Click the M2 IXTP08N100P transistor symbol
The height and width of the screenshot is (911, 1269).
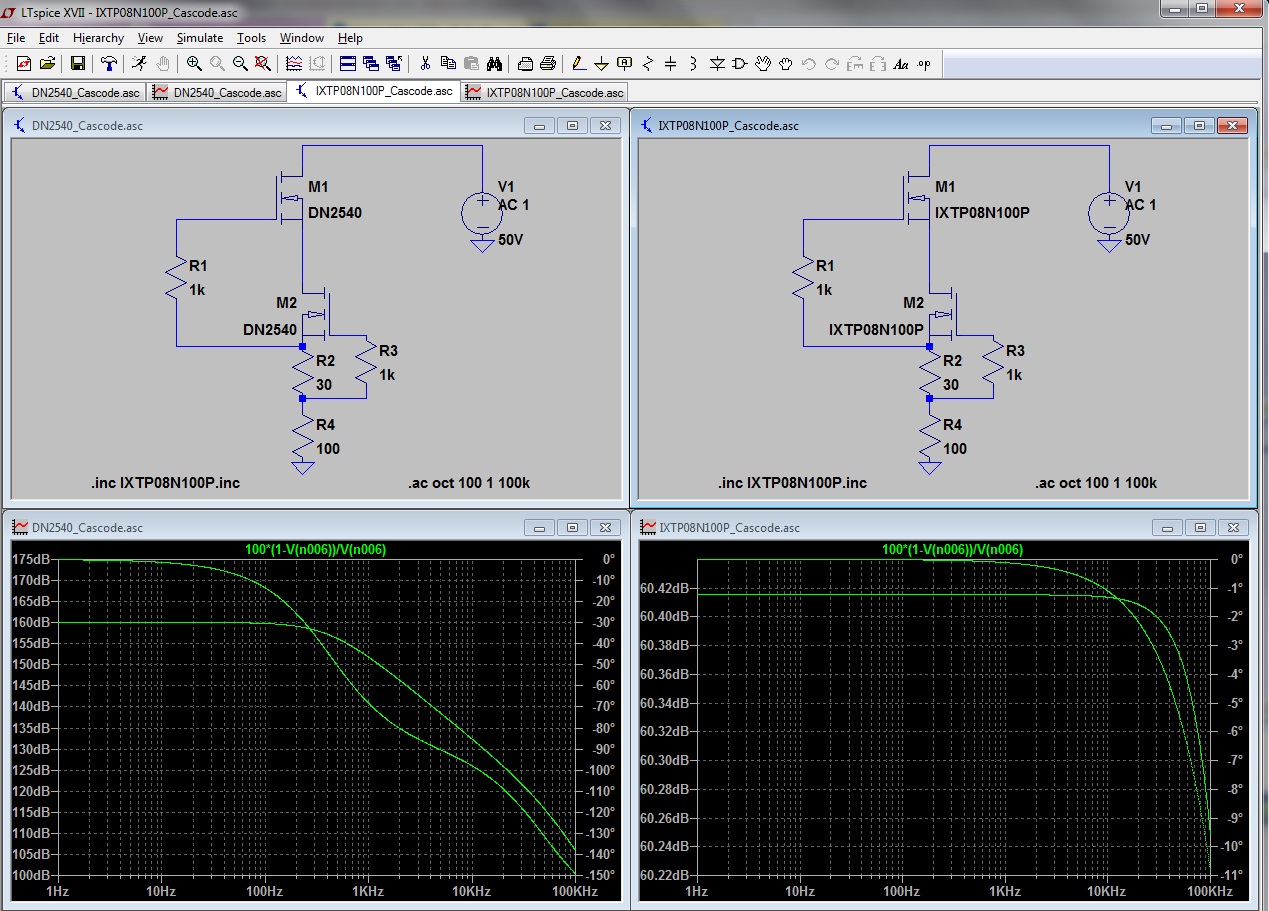tap(944, 316)
